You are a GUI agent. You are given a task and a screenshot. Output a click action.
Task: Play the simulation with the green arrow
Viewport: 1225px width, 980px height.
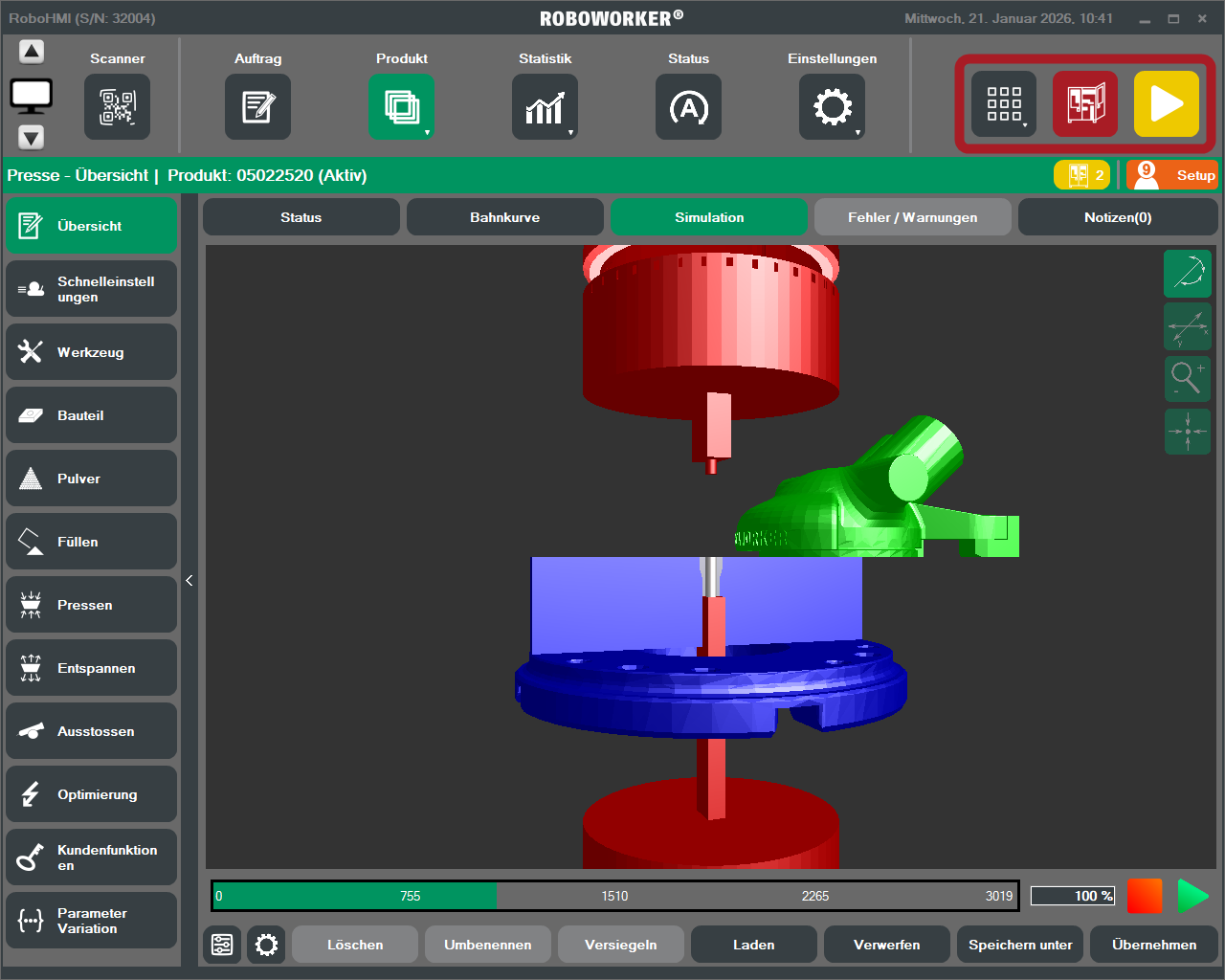[x=1192, y=896]
